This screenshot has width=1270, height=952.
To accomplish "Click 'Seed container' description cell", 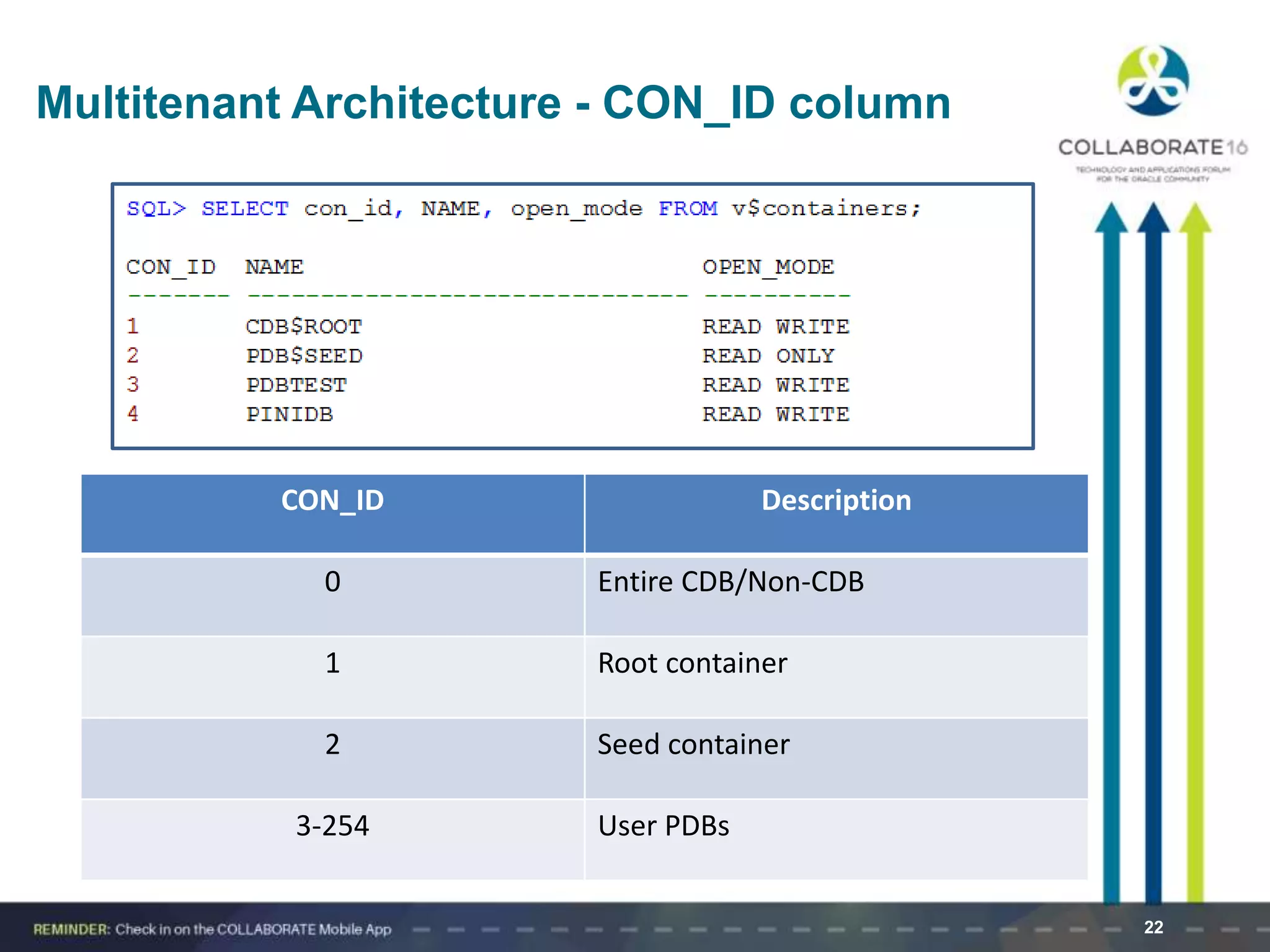I will pyautogui.click(x=836, y=759).
